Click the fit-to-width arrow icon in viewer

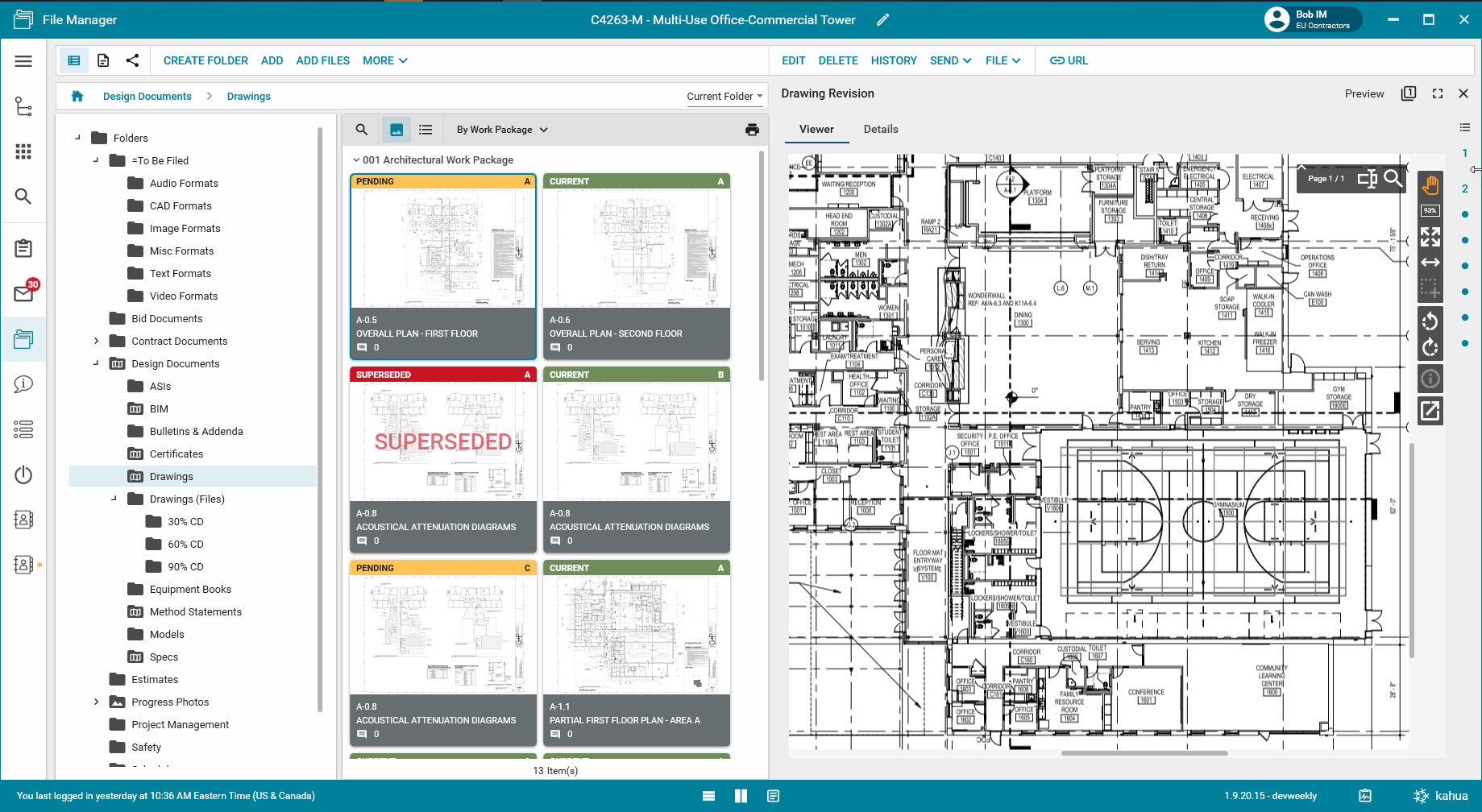click(x=1430, y=263)
